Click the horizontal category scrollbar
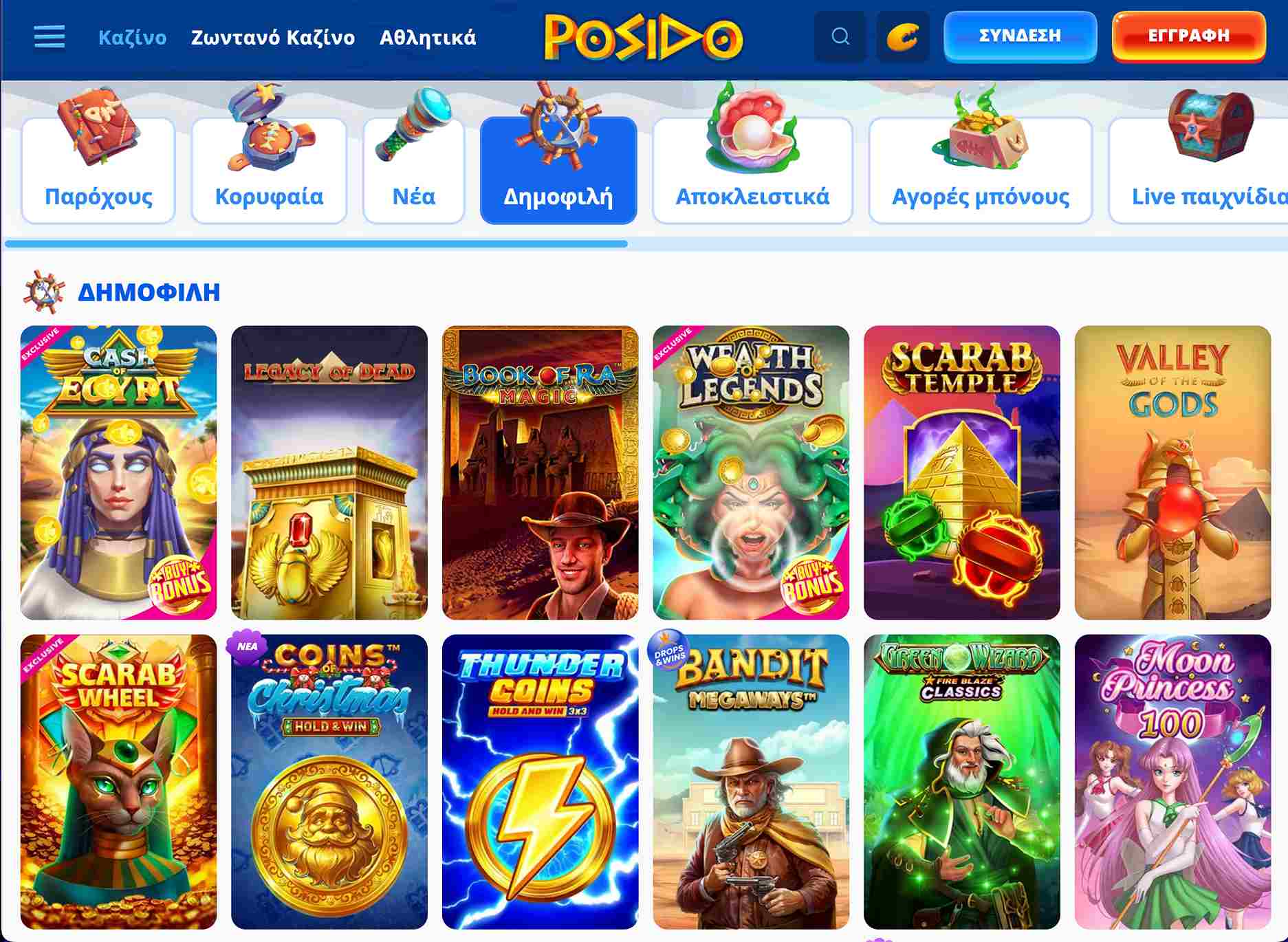The height and width of the screenshot is (942, 1288). pyautogui.click(x=316, y=243)
